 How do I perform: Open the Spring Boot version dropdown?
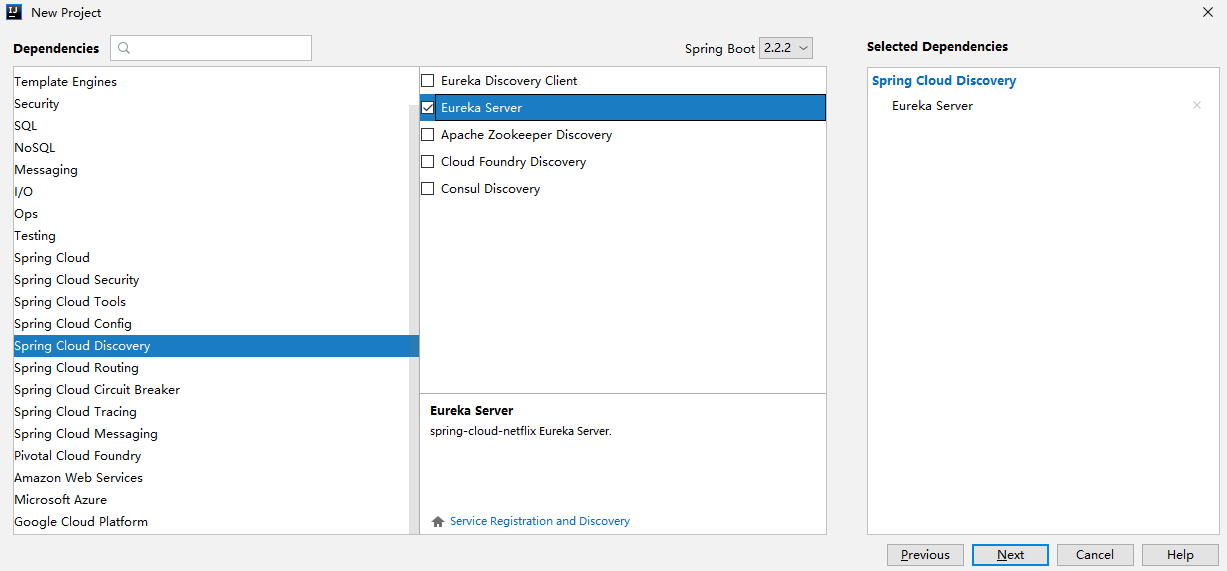pos(786,48)
